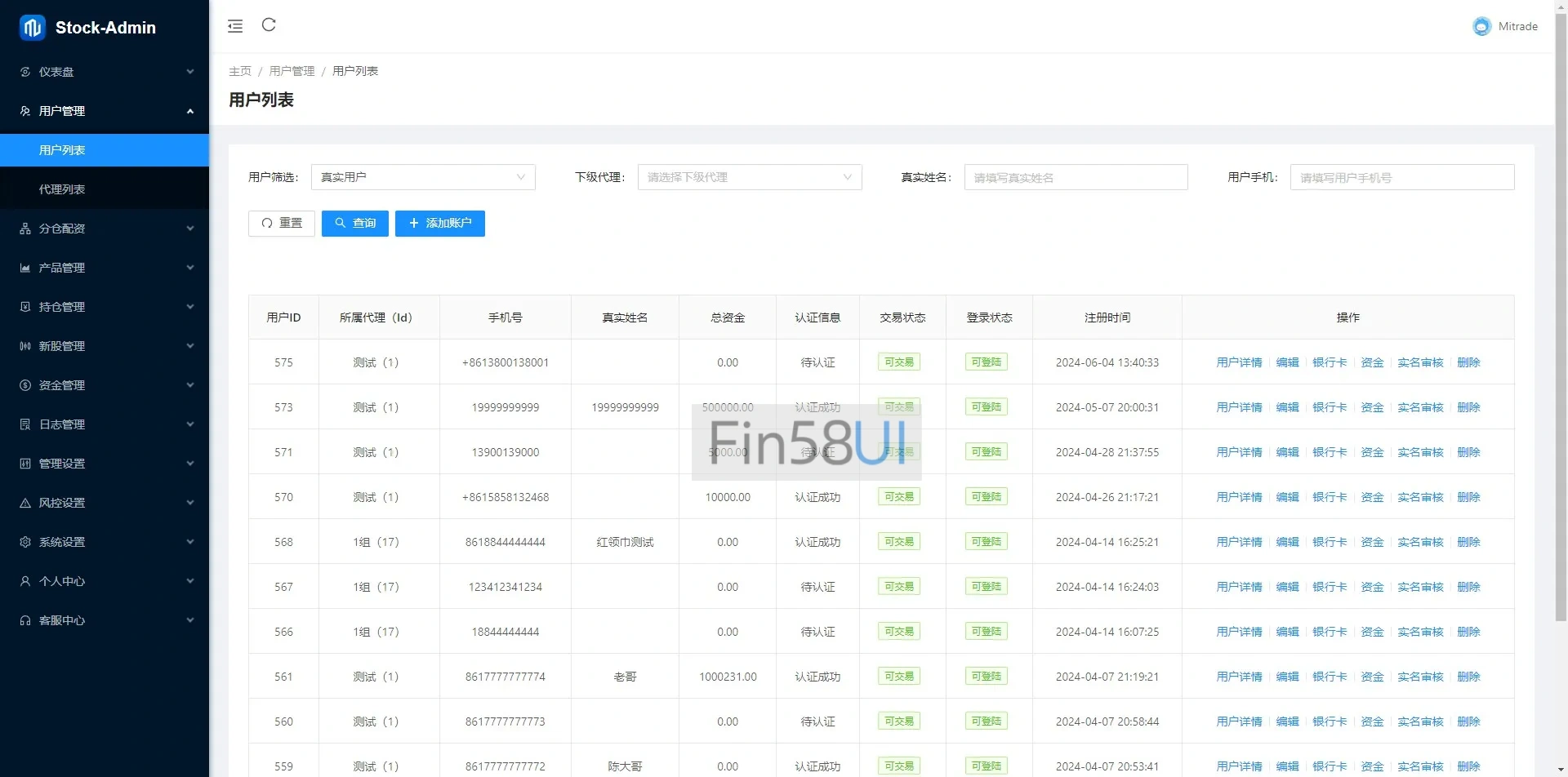Screen dimensions: 1568x777
Task: Open the 下级代理 selection dropdown
Action: (749, 177)
